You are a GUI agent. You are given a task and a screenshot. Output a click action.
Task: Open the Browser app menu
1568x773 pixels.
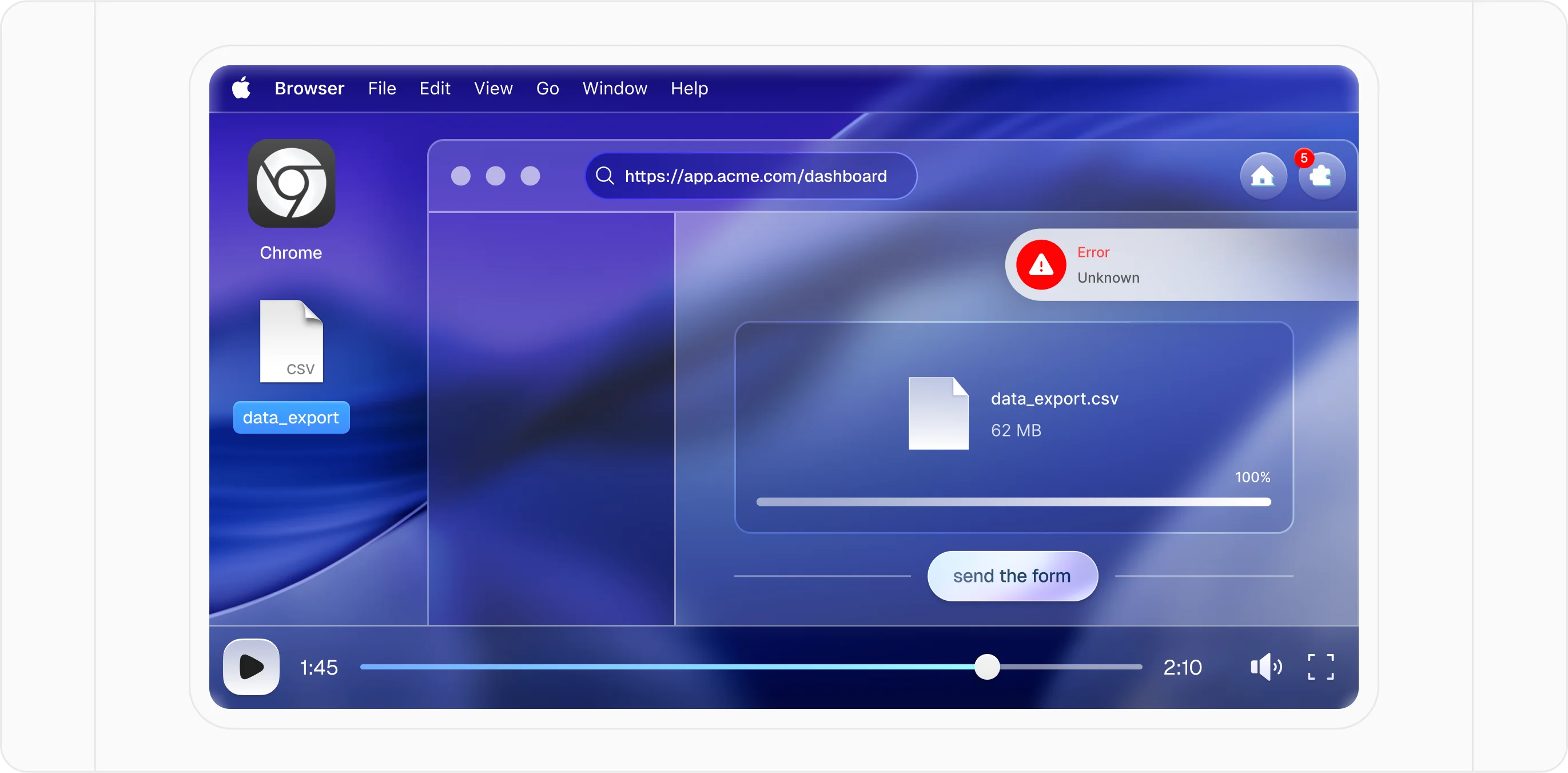309,88
